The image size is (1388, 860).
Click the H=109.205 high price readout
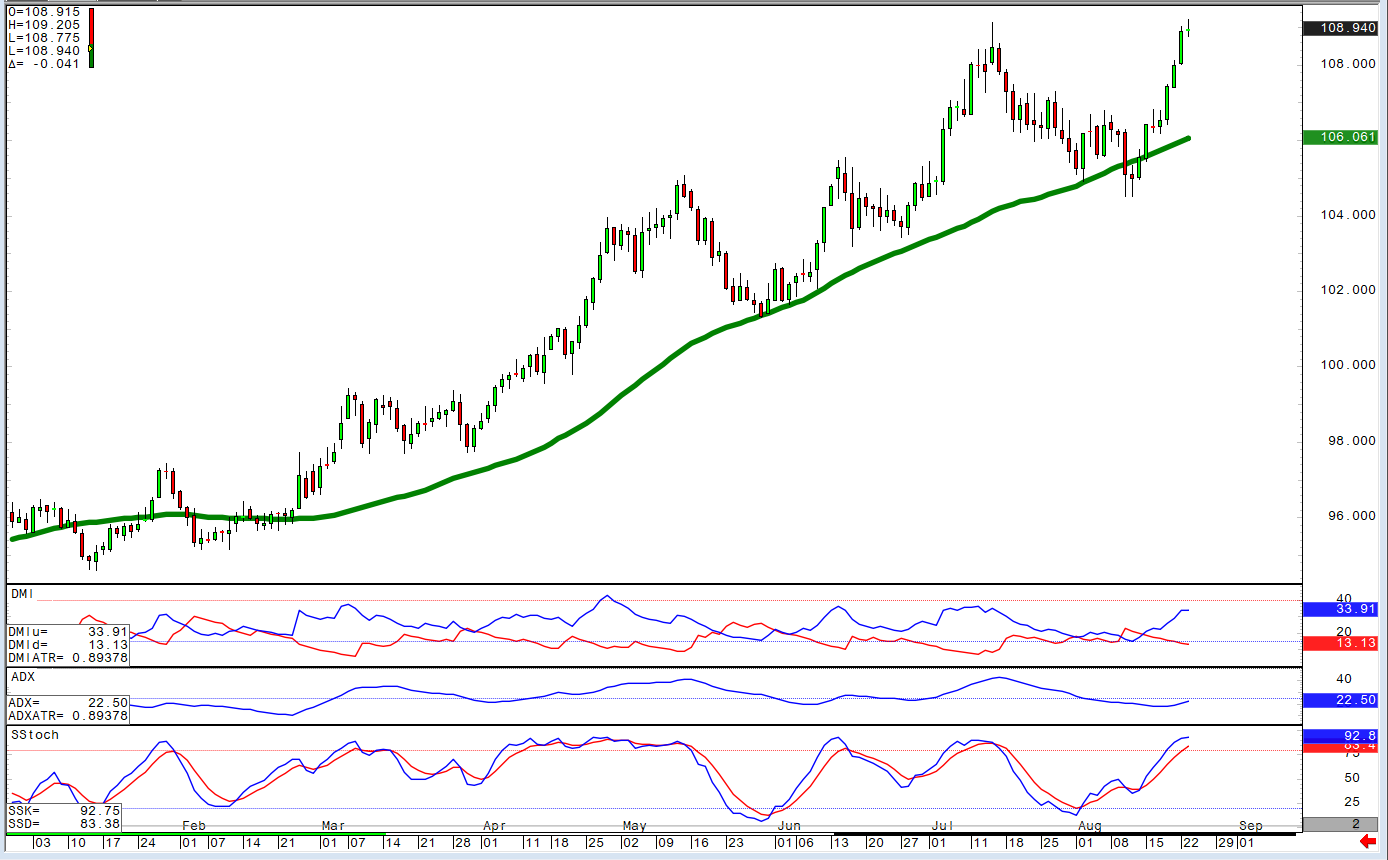43,25
